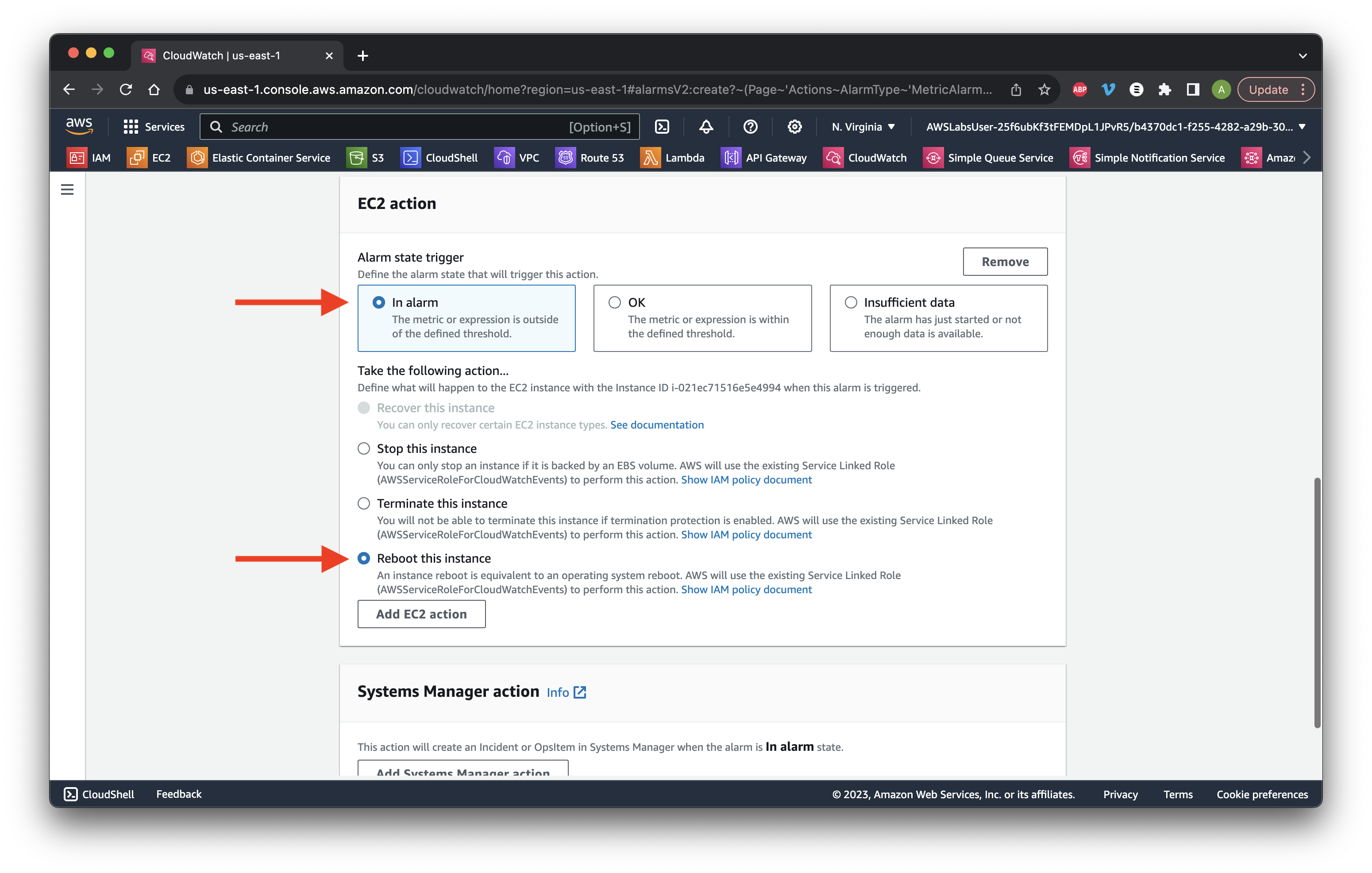Choose Terminate this instance option
1372x873 pixels.
point(363,503)
